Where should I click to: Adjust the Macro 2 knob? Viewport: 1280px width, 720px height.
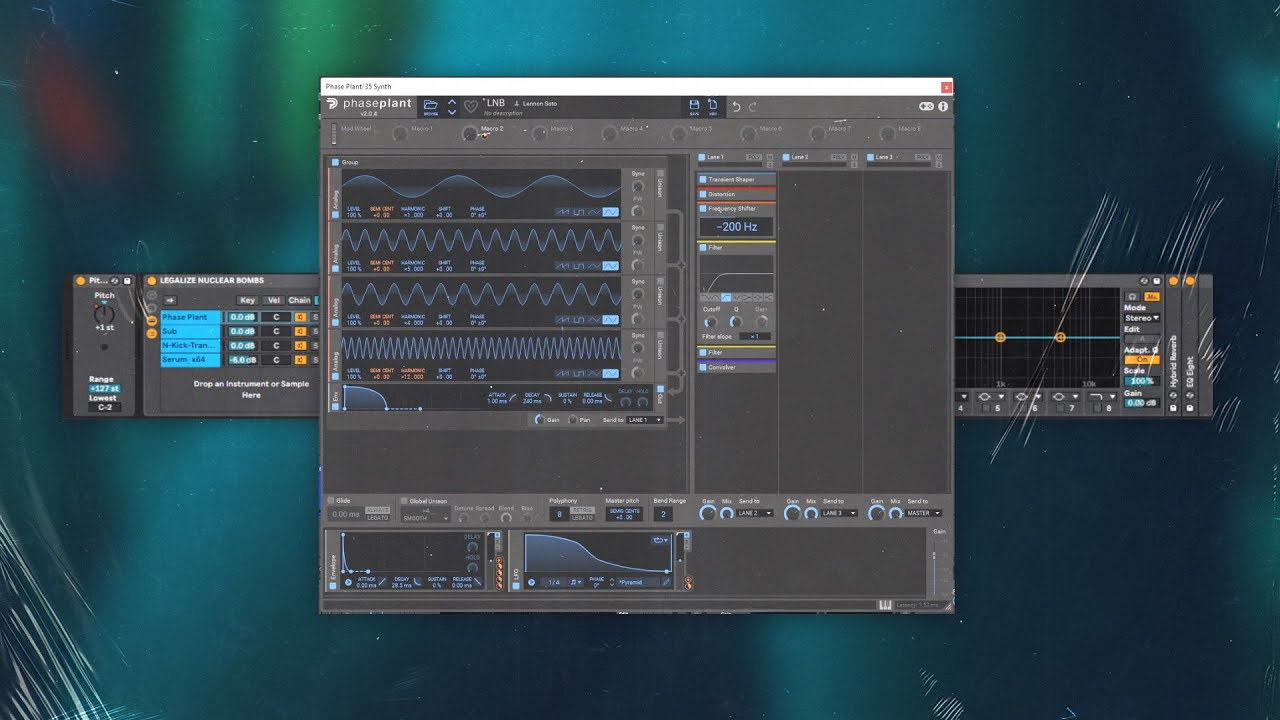470,133
